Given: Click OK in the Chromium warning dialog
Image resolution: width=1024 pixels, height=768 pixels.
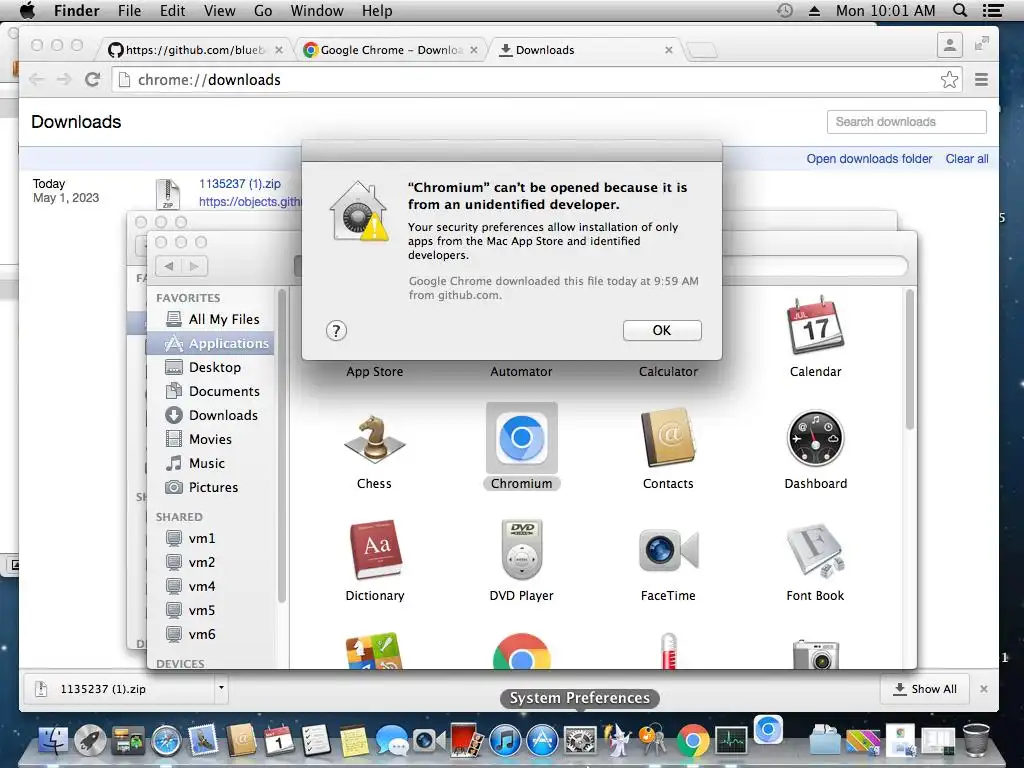Looking at the screenshot, I should point(662,330).
